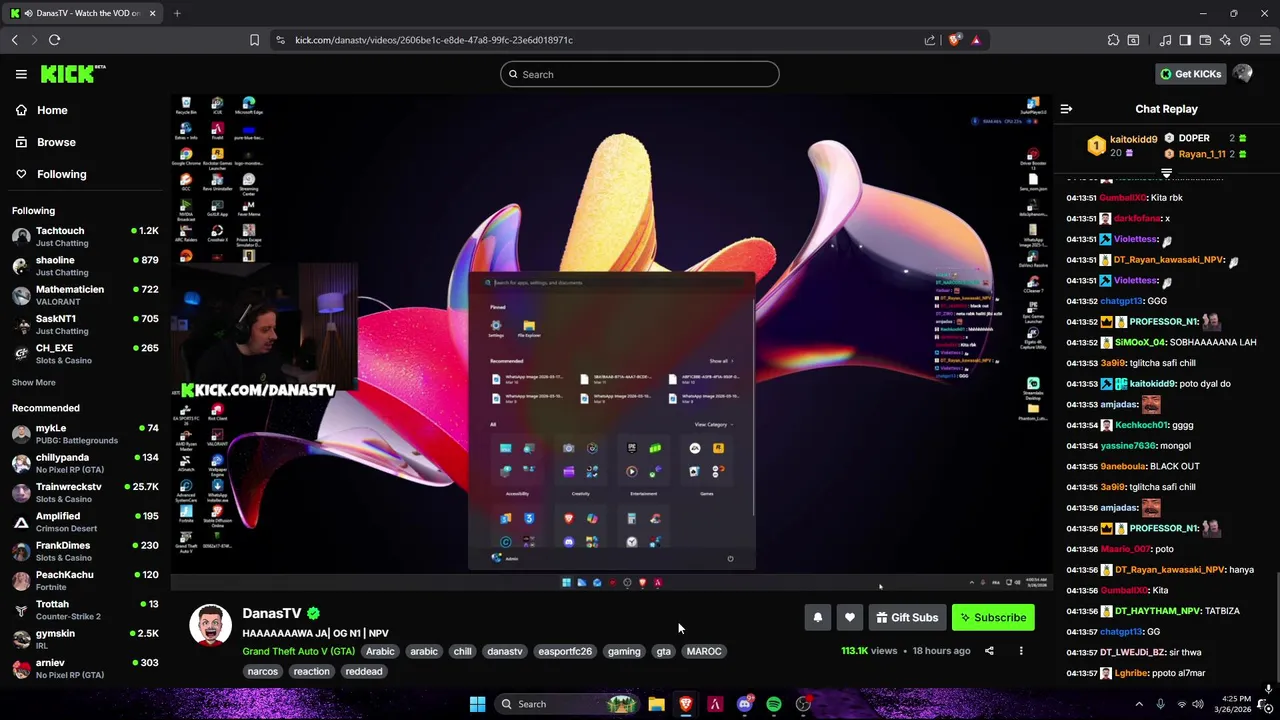The width and height of the screenshot is (1280, 720).
Task: Click the KICK logo
Action: coord(72,74)
